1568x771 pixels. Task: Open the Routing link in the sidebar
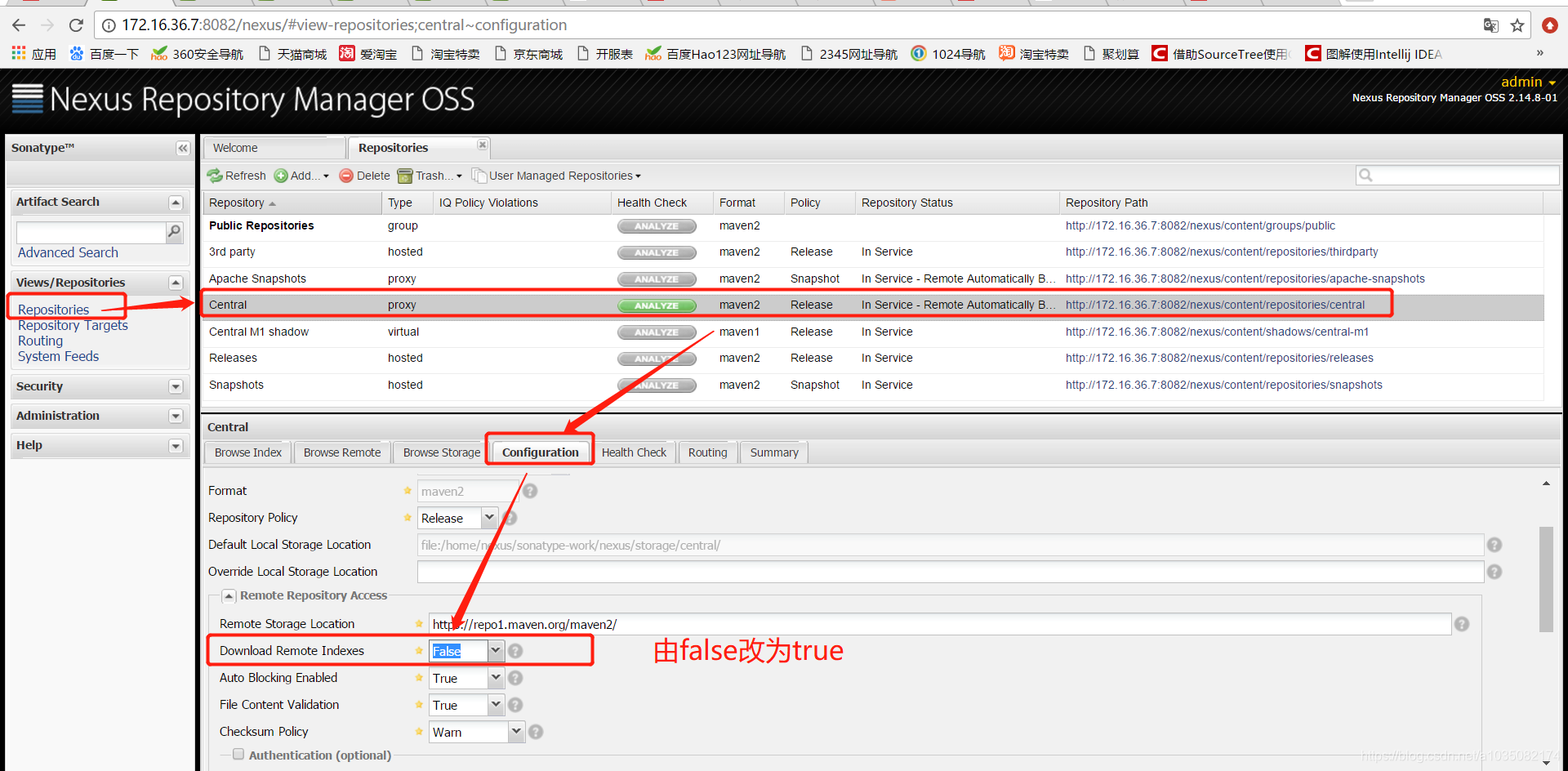tap(40, 341)
